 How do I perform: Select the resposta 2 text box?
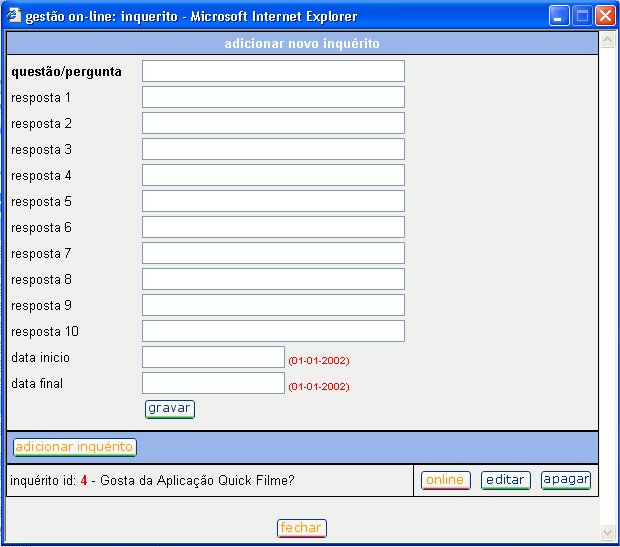click(273, 123)
